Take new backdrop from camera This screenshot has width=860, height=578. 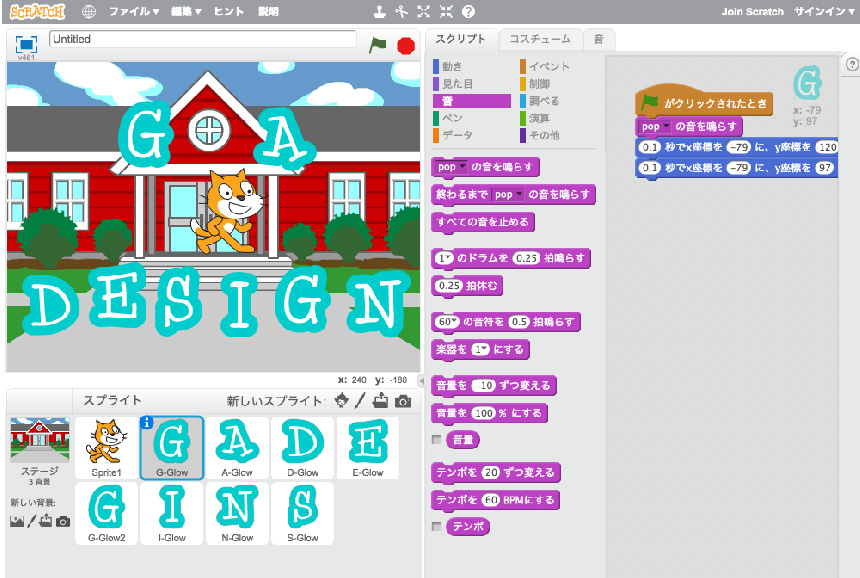(63, 521)
